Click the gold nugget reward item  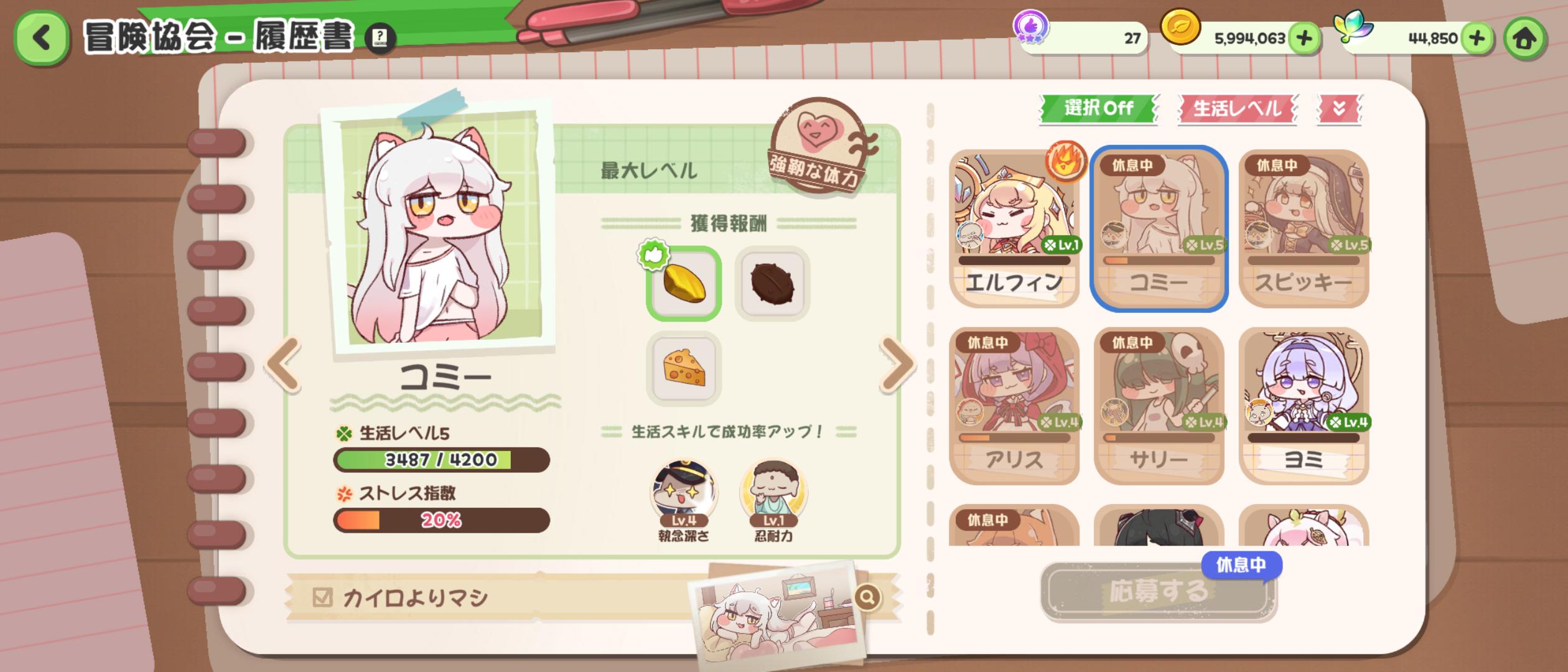click(x=684, y=283)
